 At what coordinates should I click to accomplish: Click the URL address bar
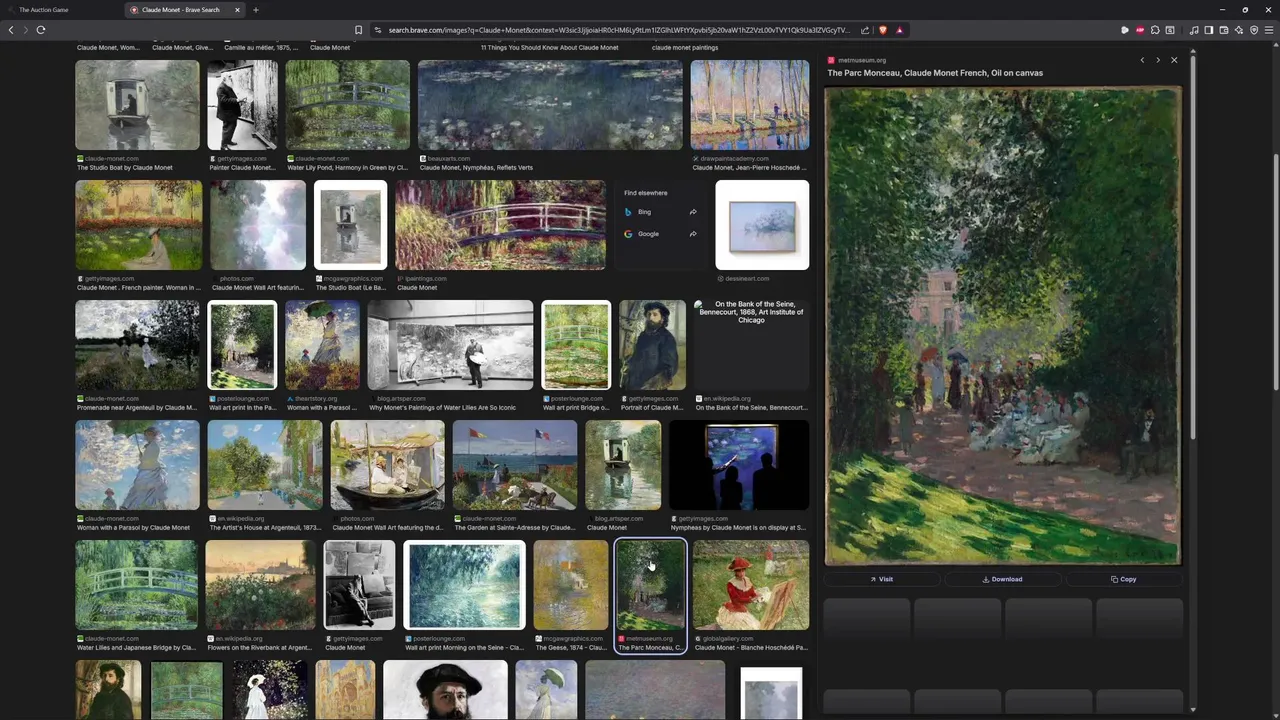(x=618, y=30)
